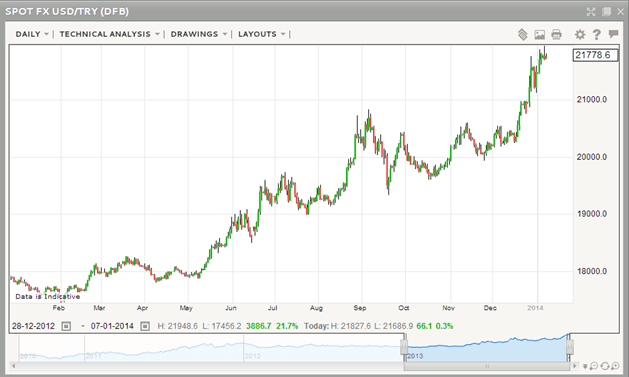This screenshot has height=377, width=629.
Task: Click the green period percentage 21.7%
Action: click(x=287, y=326)
